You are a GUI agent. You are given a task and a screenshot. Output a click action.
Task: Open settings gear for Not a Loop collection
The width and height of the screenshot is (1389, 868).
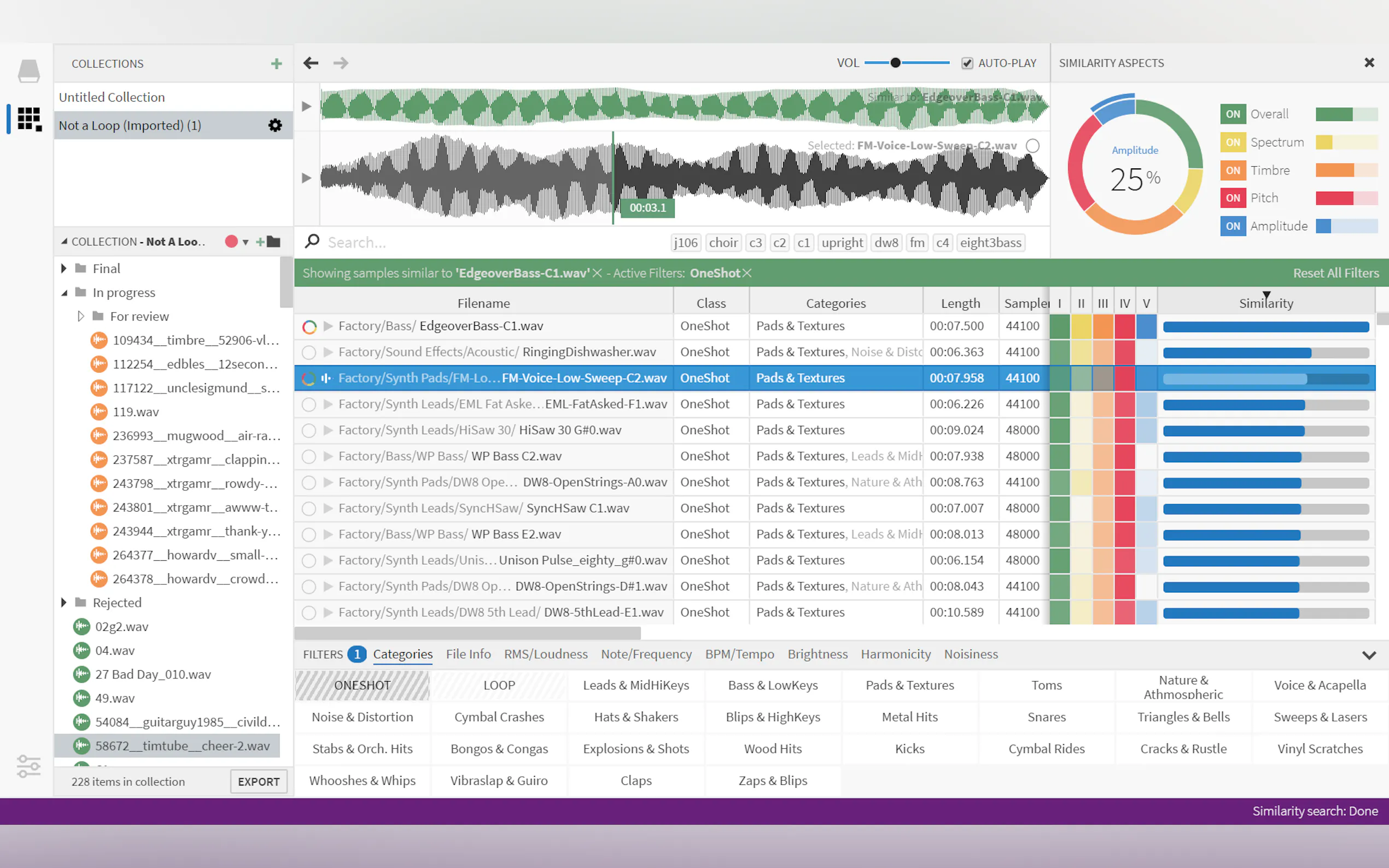pos(275,125)
